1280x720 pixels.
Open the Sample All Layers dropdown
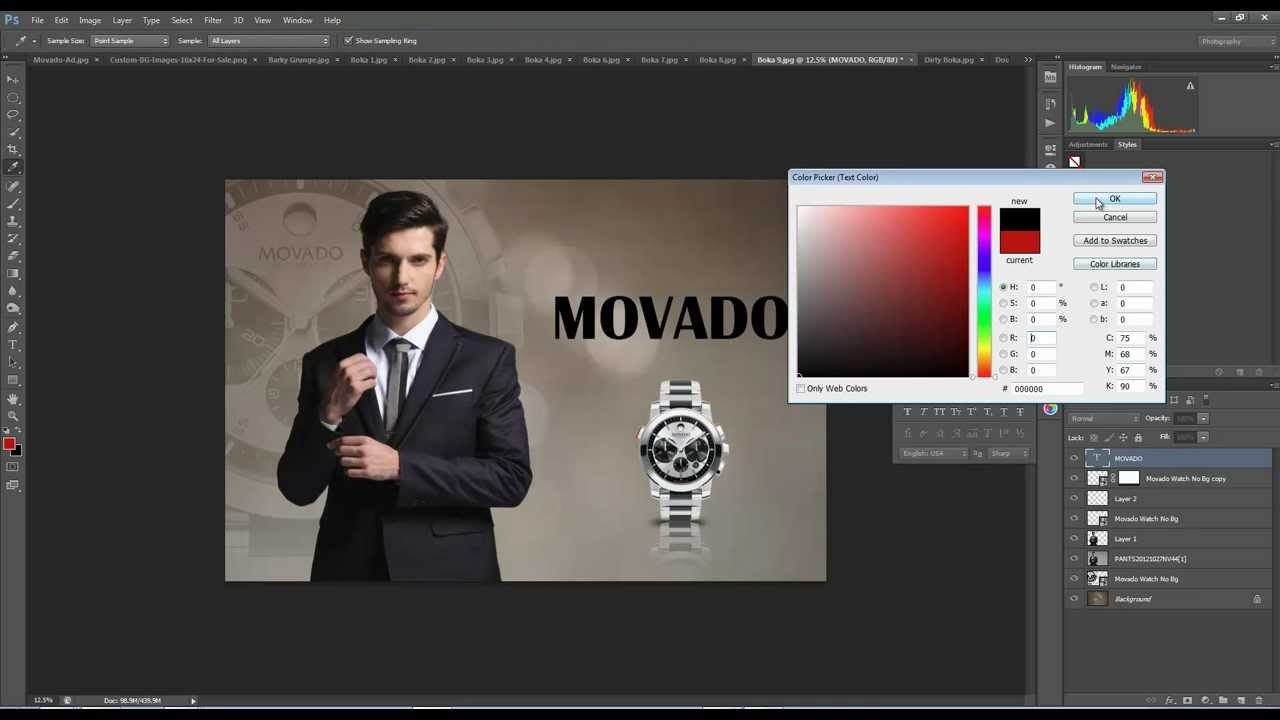tap(268, 41)
